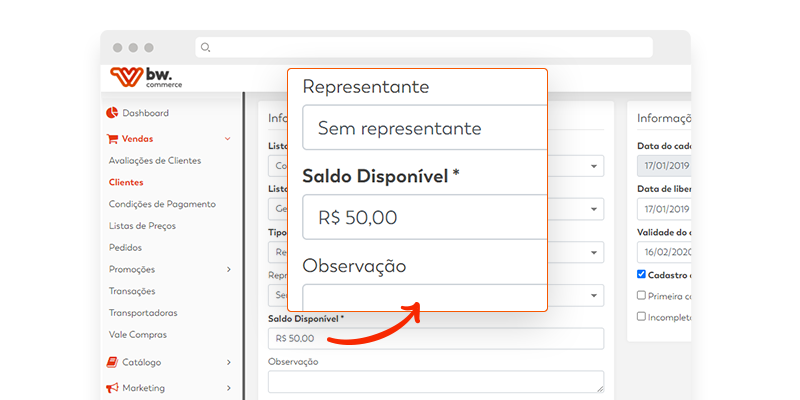Open the Catálogo menu
The width and height of the screenshot is (800, 400).
click(x=141, y=362)
